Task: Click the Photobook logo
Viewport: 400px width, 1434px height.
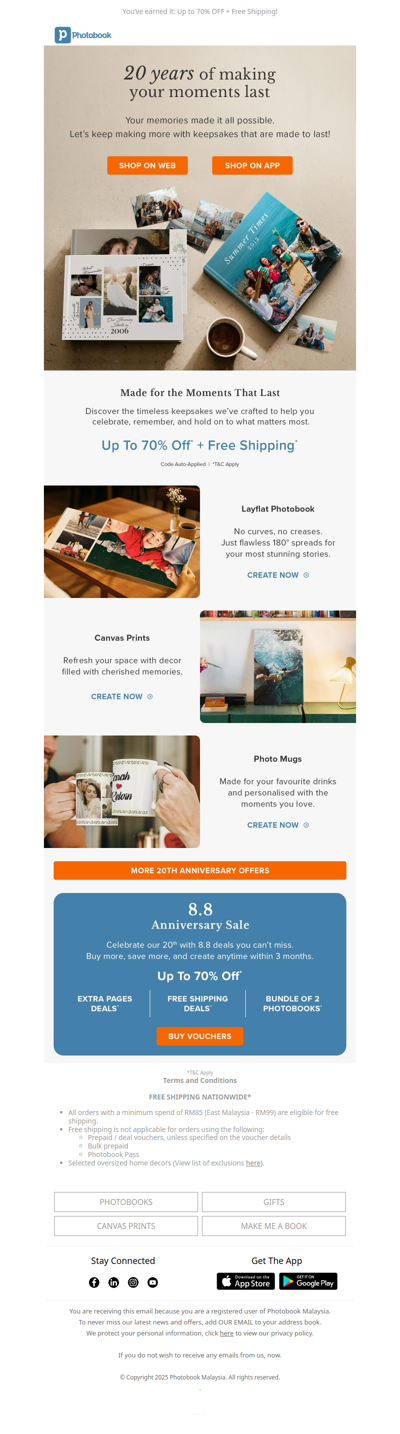Action: tap(83, 35)
